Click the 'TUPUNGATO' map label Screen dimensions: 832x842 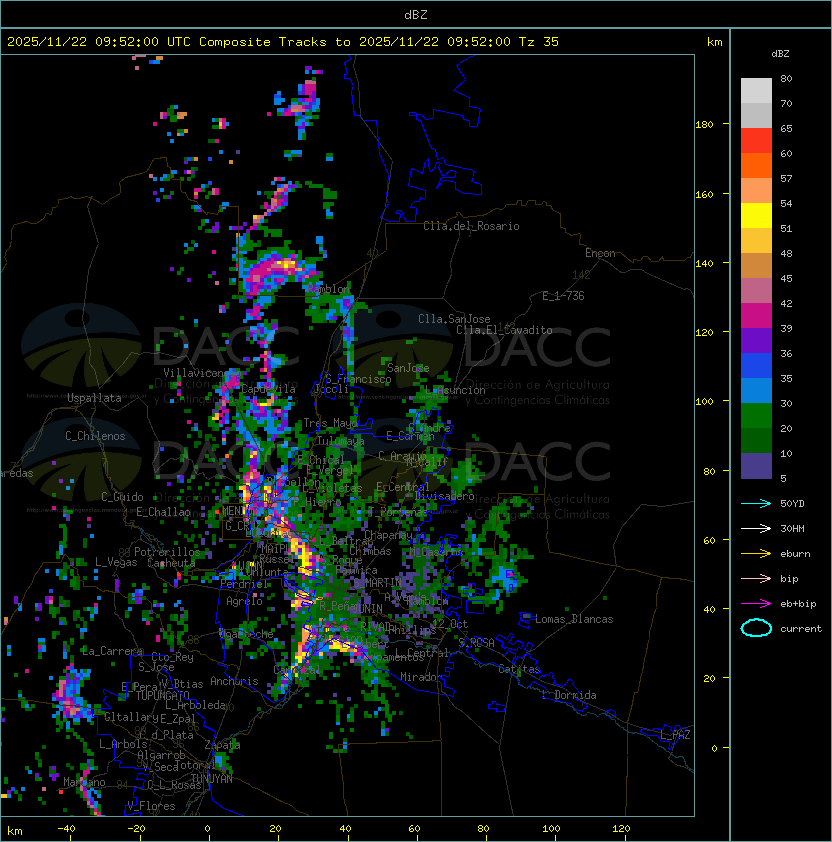tap(162, 696)
